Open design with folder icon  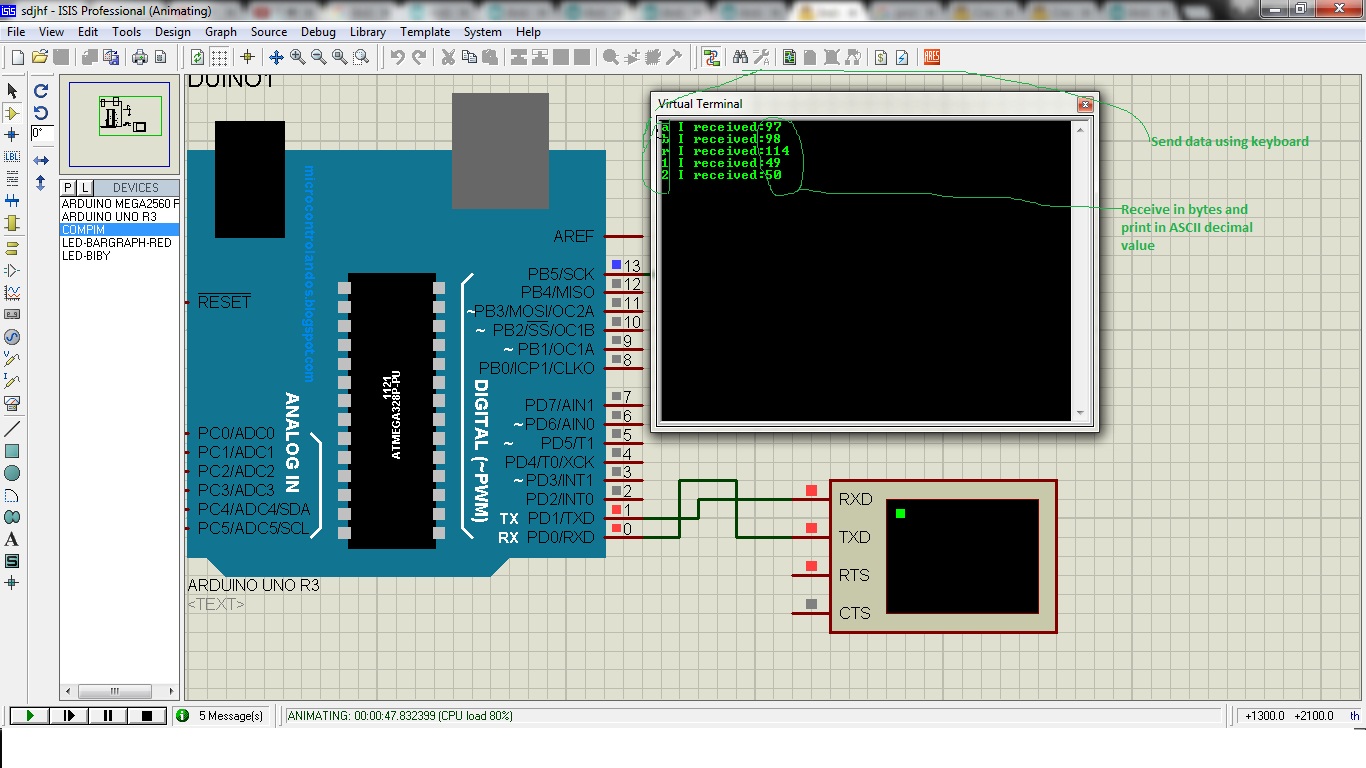click(40, 57)
